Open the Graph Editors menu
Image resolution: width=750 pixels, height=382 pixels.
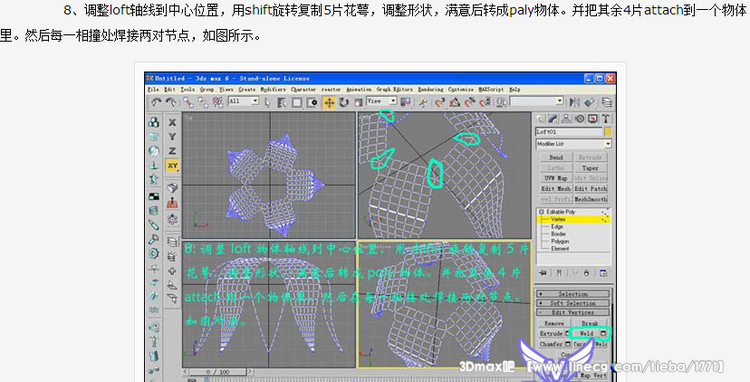click(x=395, y=89)
